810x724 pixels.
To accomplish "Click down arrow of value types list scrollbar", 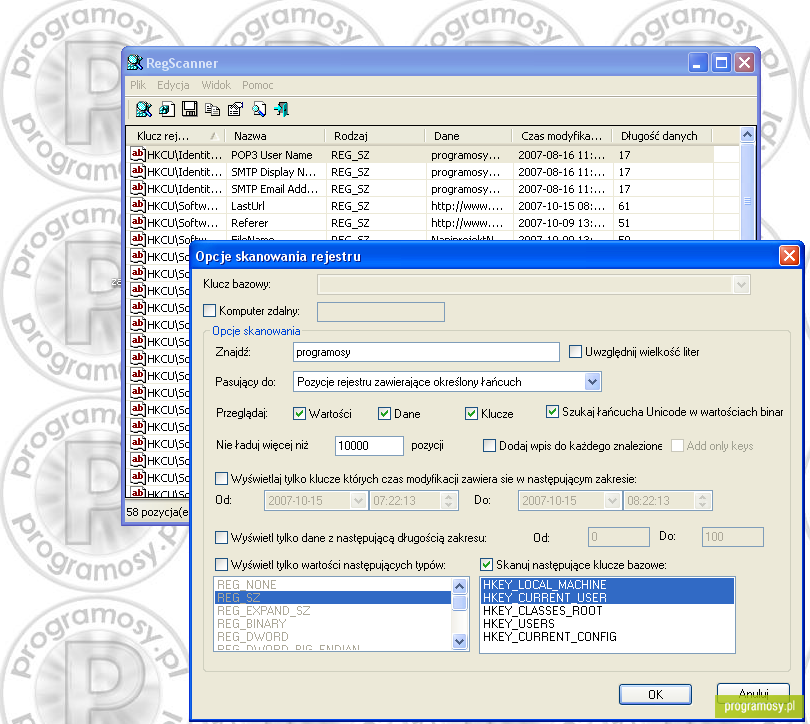I will click(x=459, y=641).
